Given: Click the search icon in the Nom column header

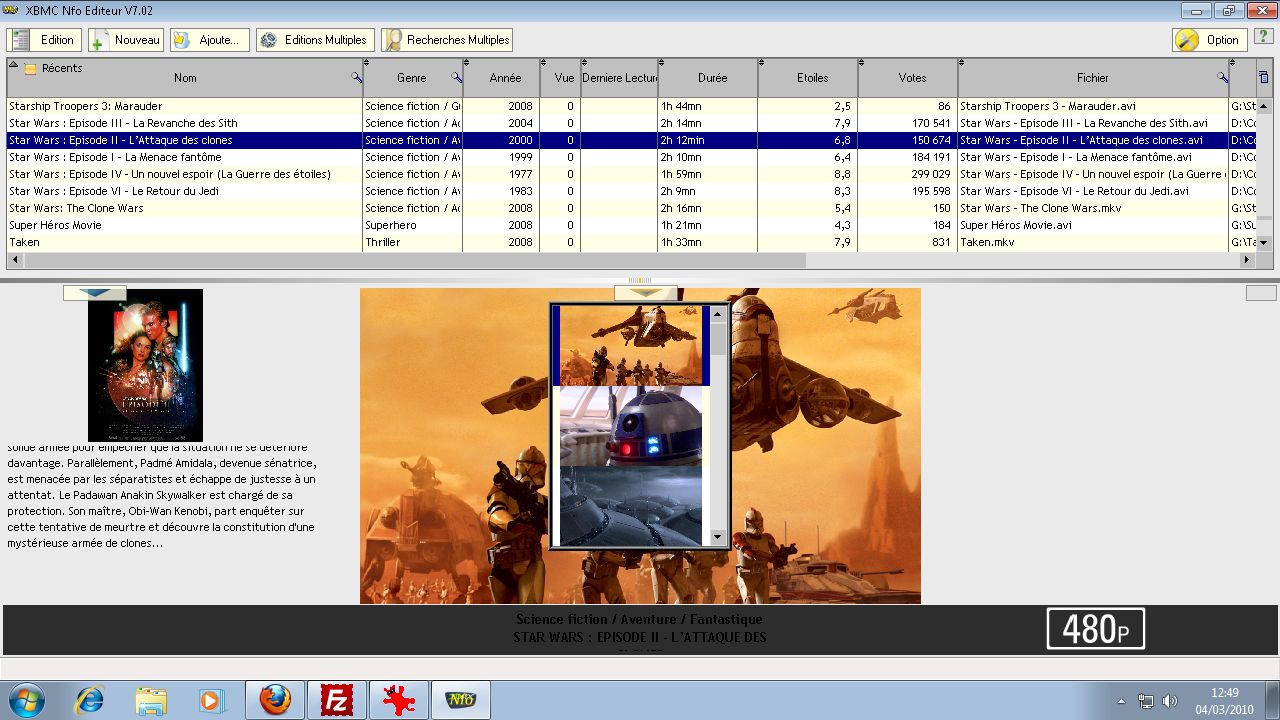Looking at the screenshot, I should (x=356, y=77).
